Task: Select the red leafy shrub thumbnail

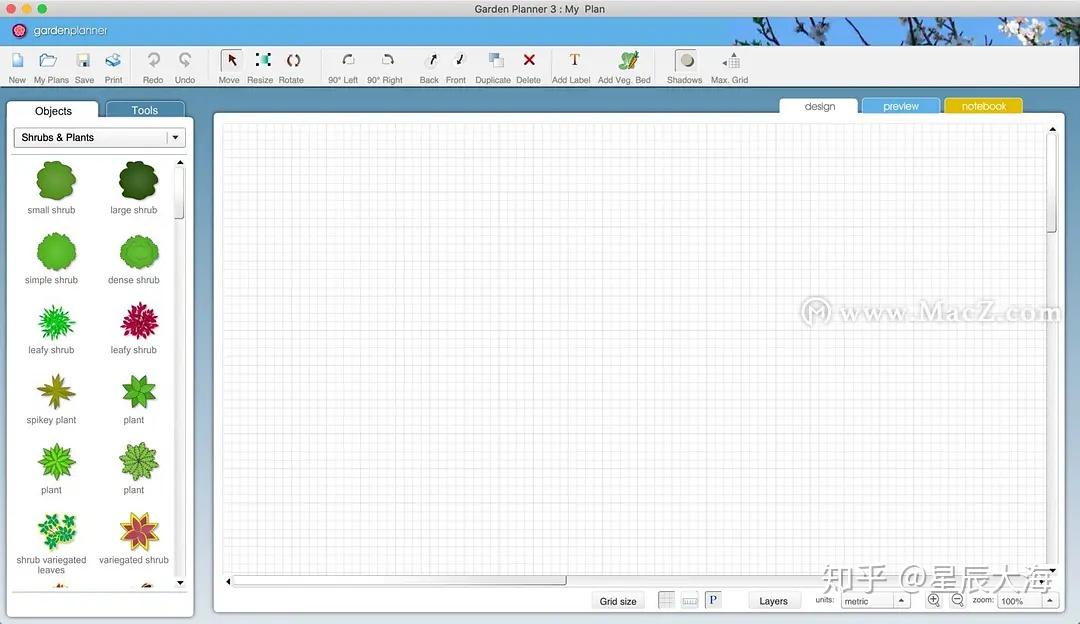Action: (x=137, y=322)
